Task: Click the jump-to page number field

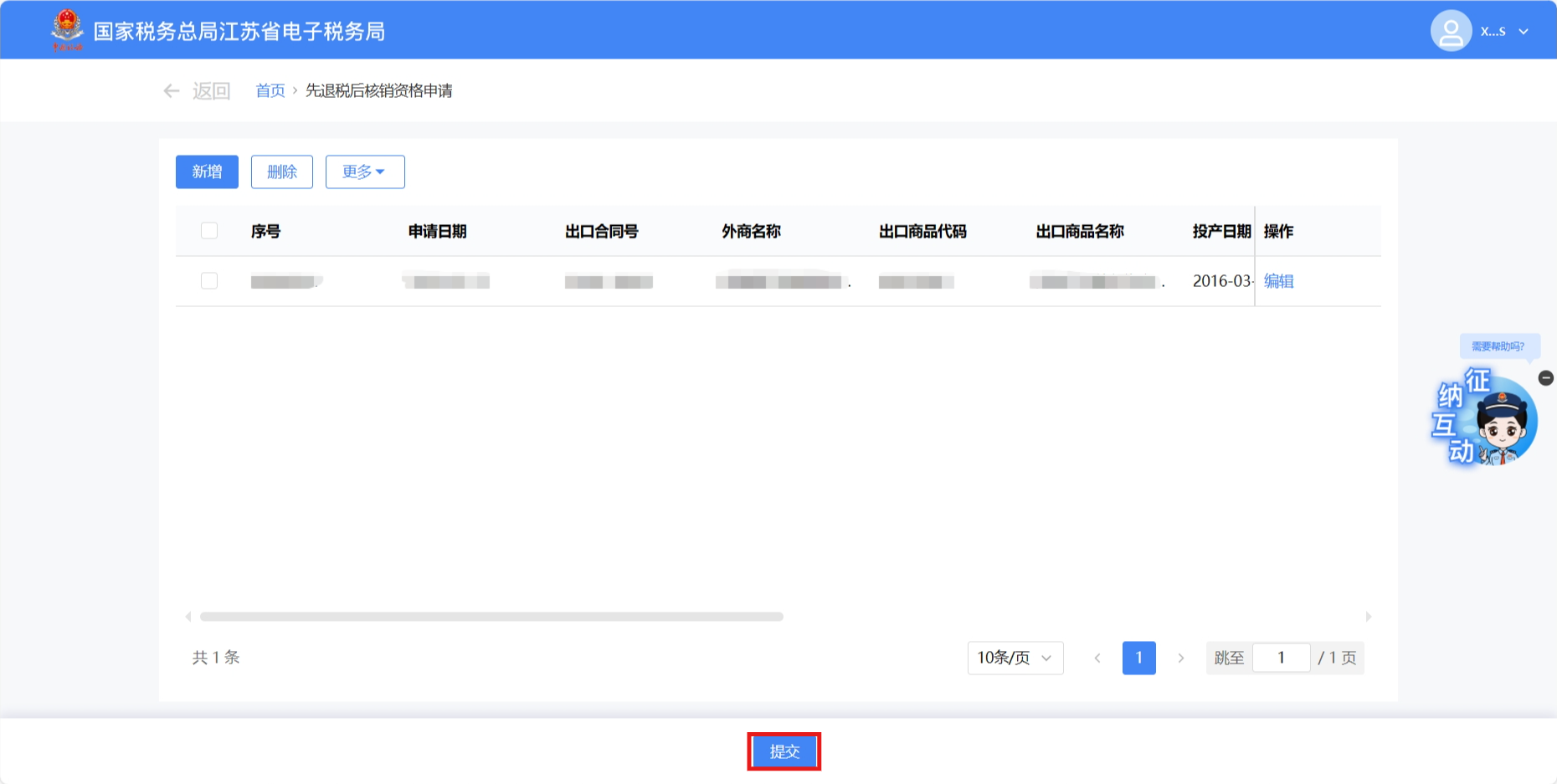Action: [x=1281, y=658]
